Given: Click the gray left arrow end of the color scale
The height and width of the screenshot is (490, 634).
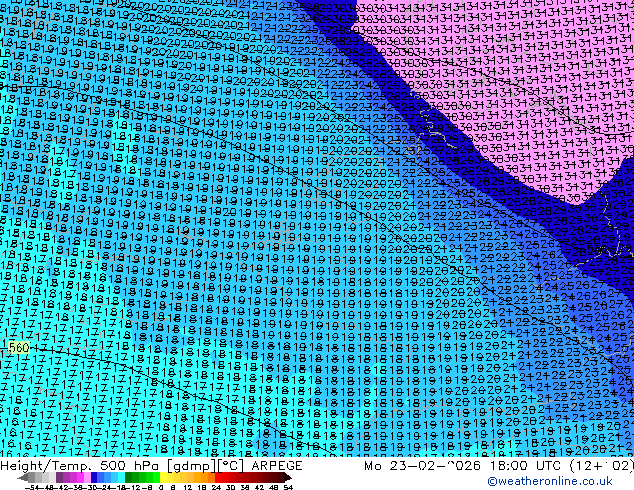Looking at the screenshot, I should pyautogui.click(x=23, y=477).
